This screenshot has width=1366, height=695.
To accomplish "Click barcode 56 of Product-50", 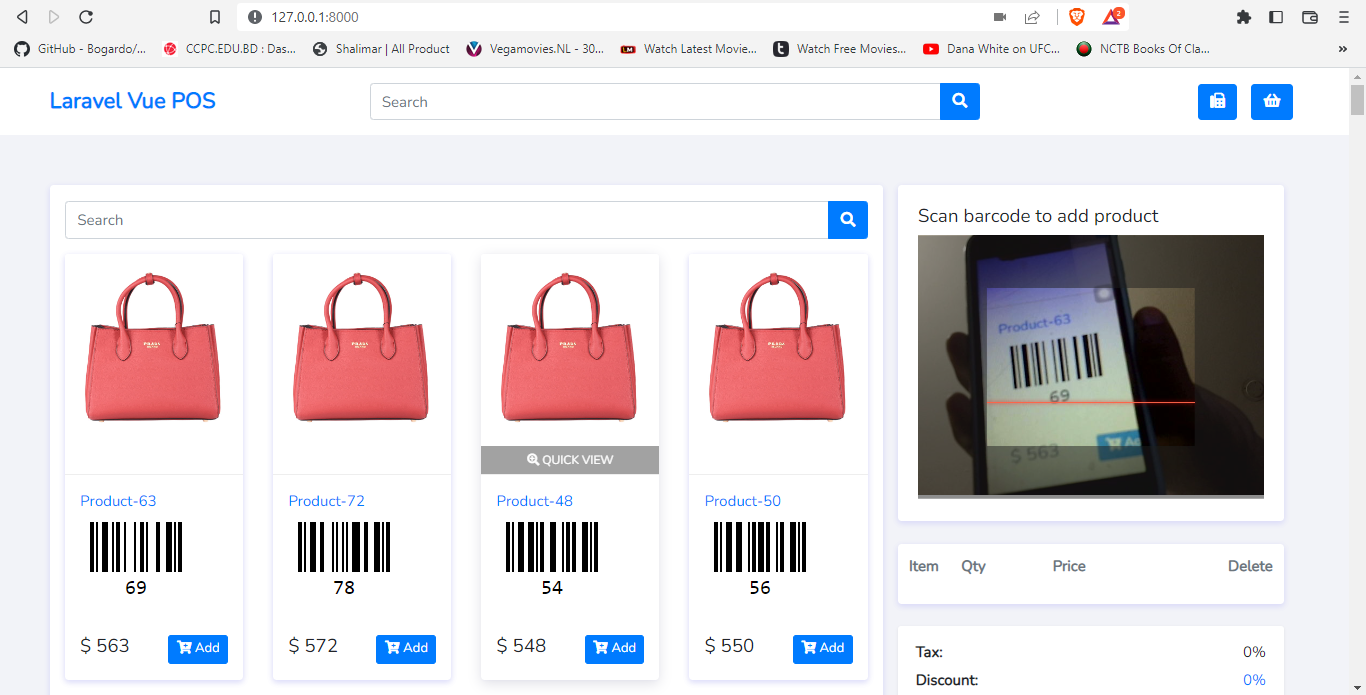I will click(x=760, y=558).
